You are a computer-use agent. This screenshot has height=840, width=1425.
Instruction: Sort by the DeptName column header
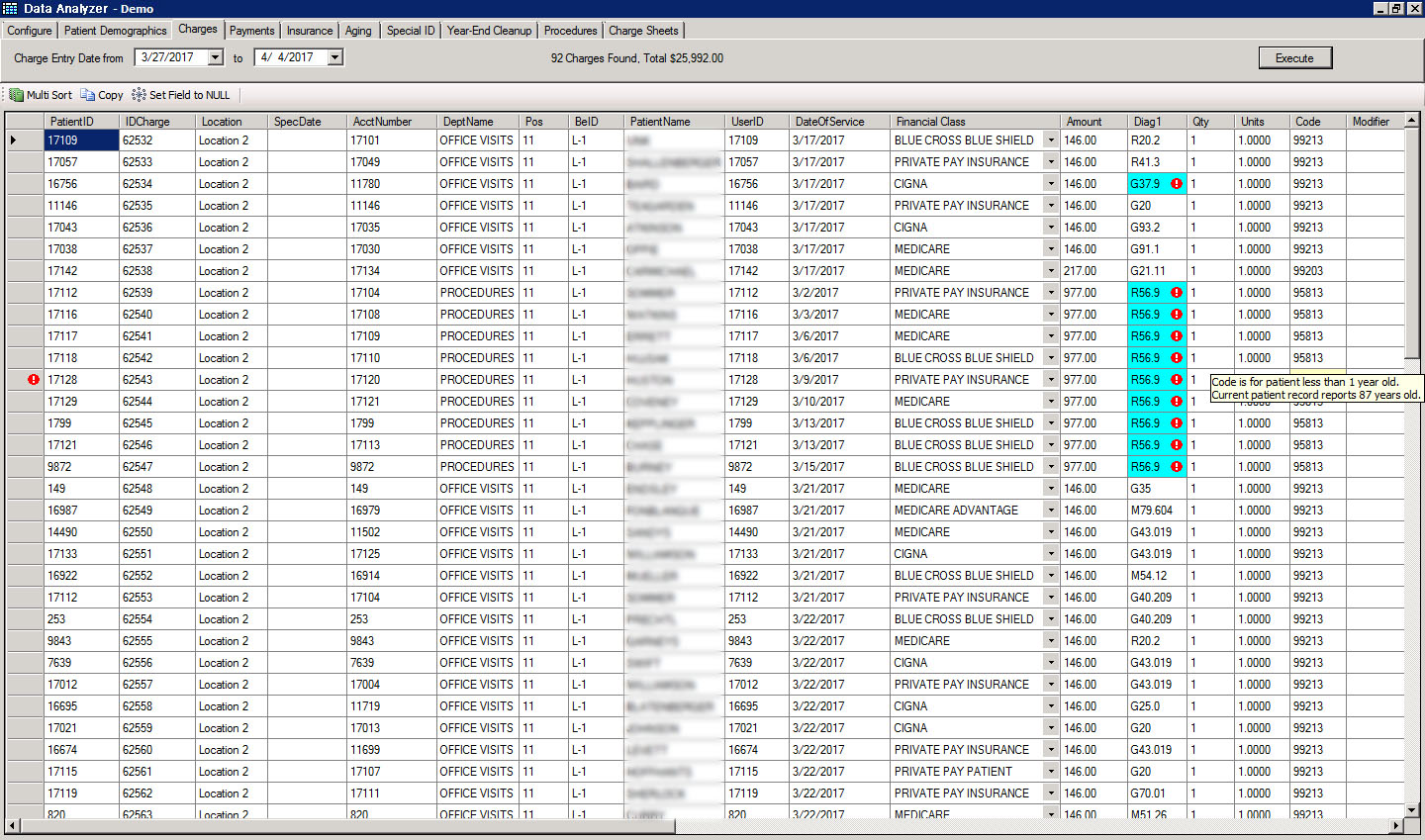pyautogui.click(x=477, y=122)
